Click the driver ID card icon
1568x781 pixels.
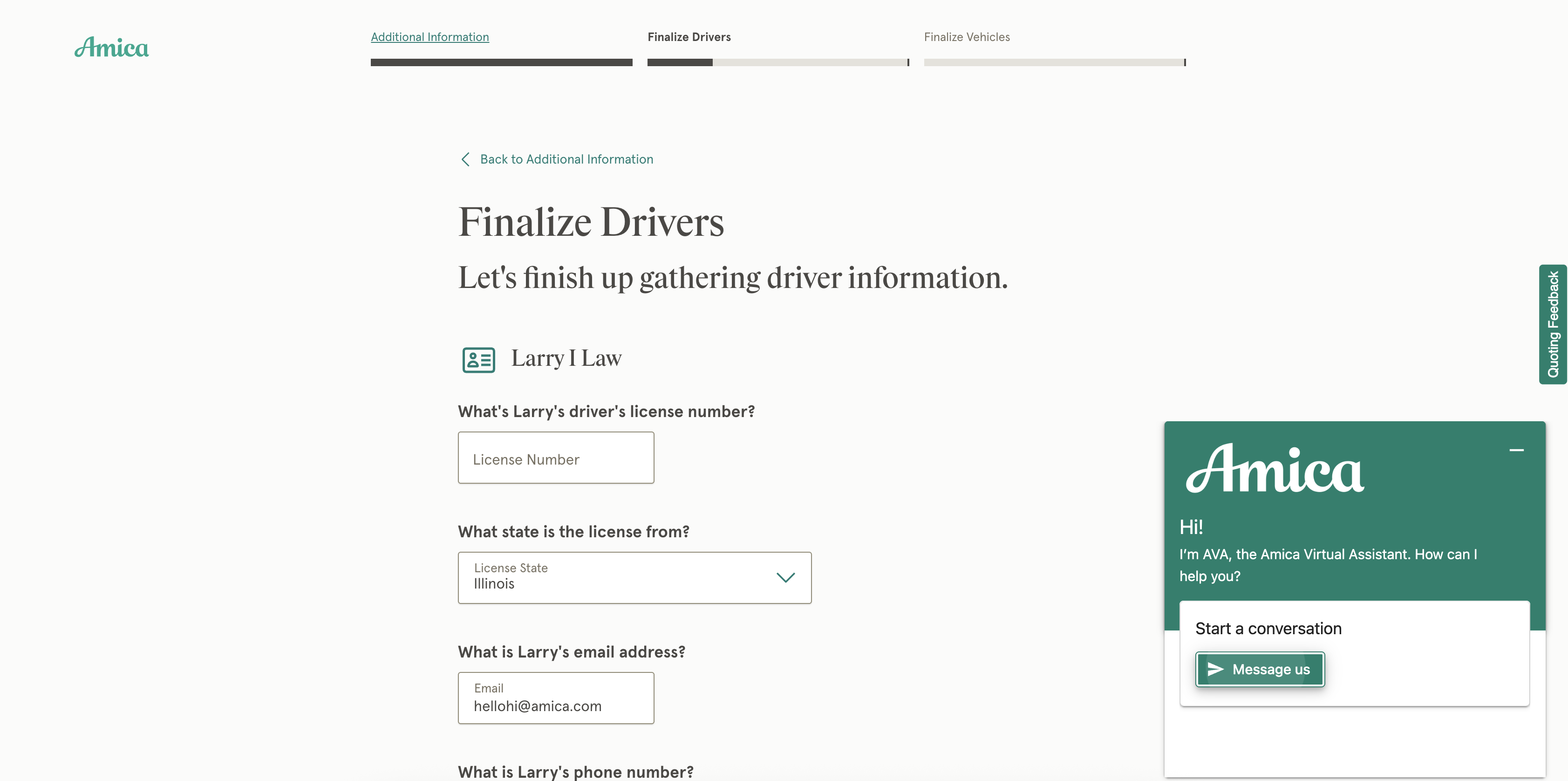478,360
